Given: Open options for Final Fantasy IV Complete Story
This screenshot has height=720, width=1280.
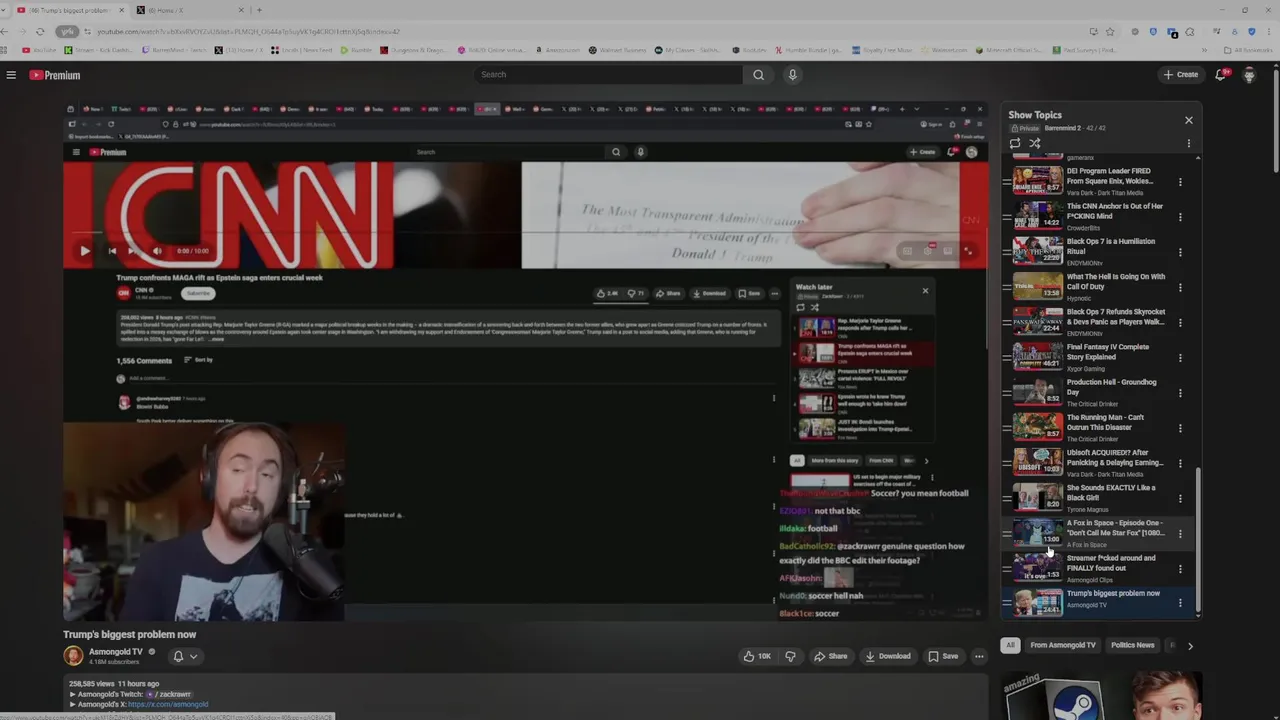Looking at the screenshot, I should click(x=1180, y=358).
